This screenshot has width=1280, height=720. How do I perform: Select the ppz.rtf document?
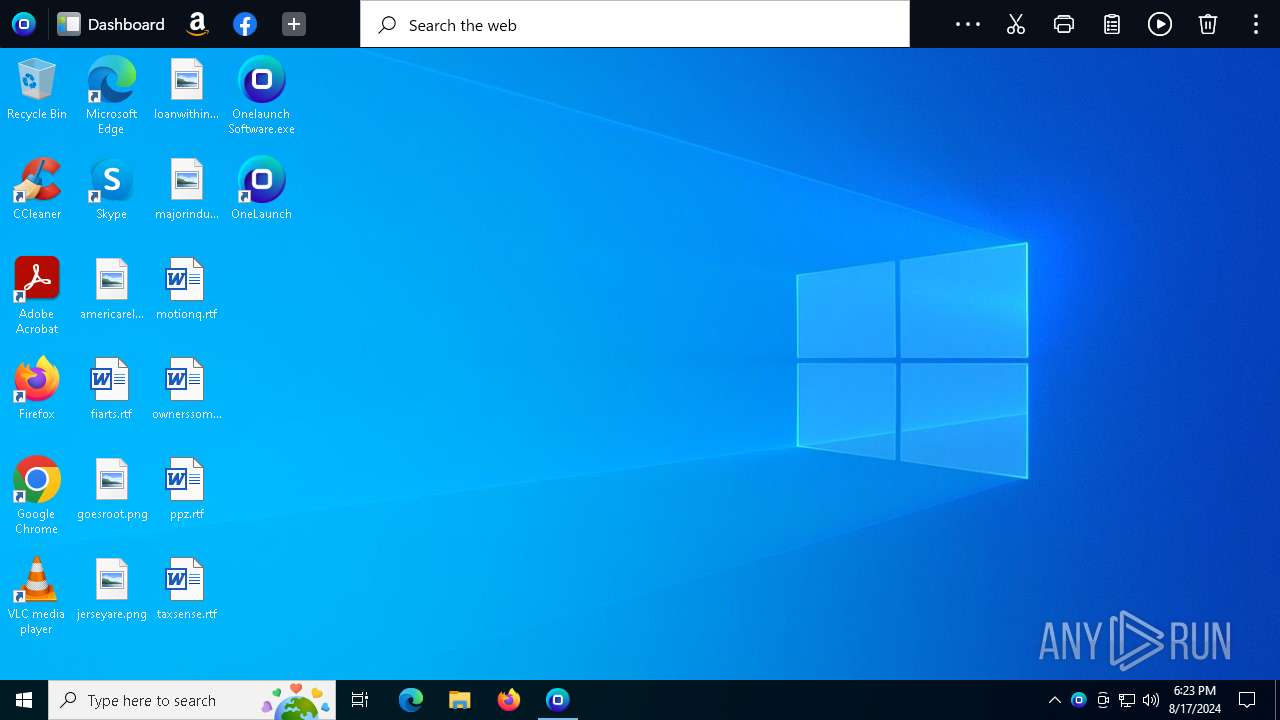click(x=187, y=489)
